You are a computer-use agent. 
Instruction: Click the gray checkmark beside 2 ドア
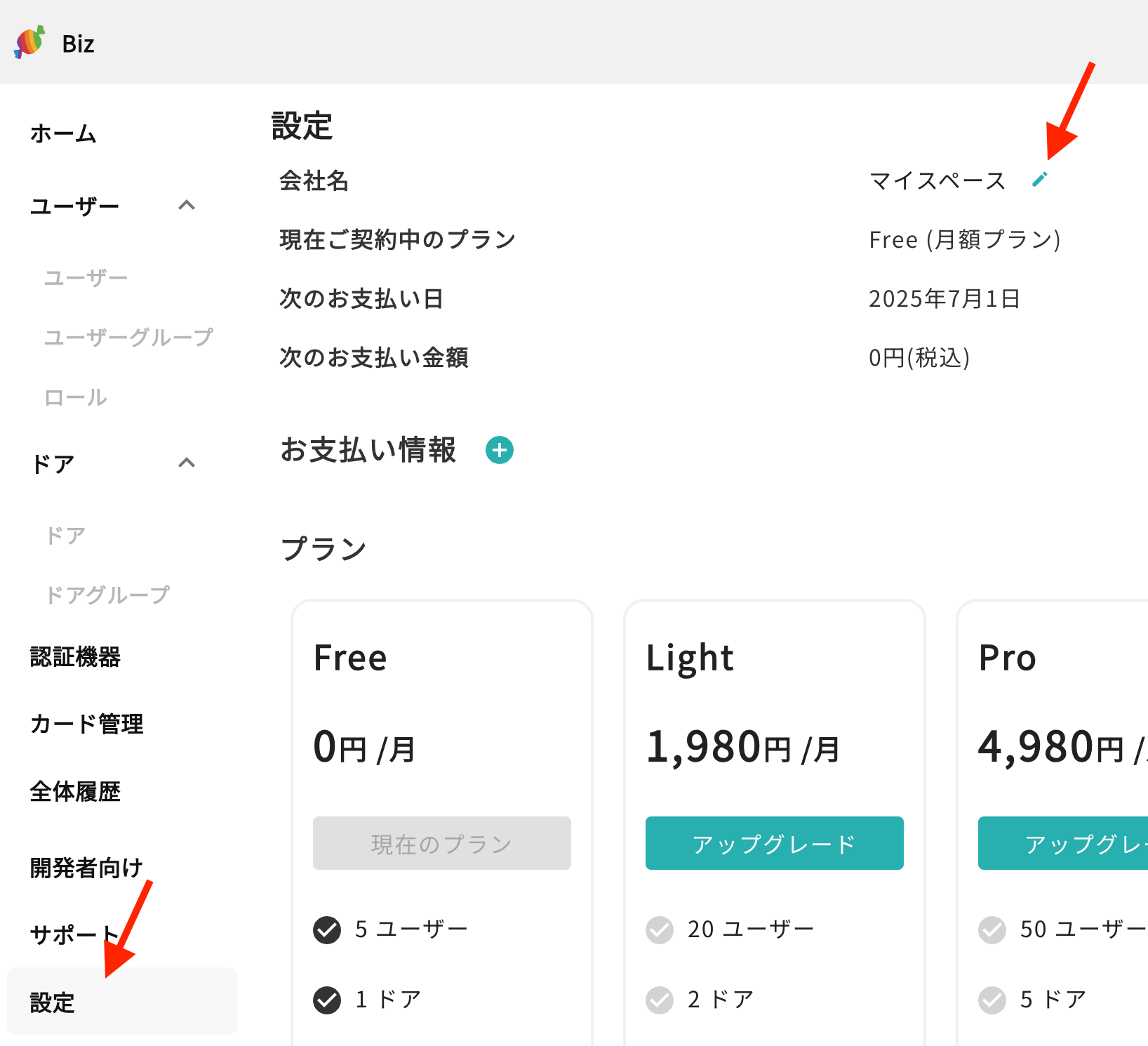(x=660, y=1000)
